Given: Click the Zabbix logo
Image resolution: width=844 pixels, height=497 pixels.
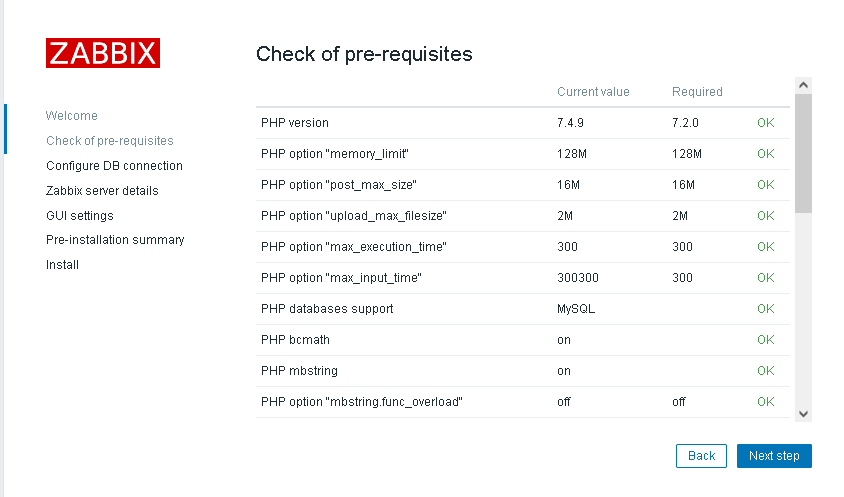Looking at the screenshot, I should point(103,53).
